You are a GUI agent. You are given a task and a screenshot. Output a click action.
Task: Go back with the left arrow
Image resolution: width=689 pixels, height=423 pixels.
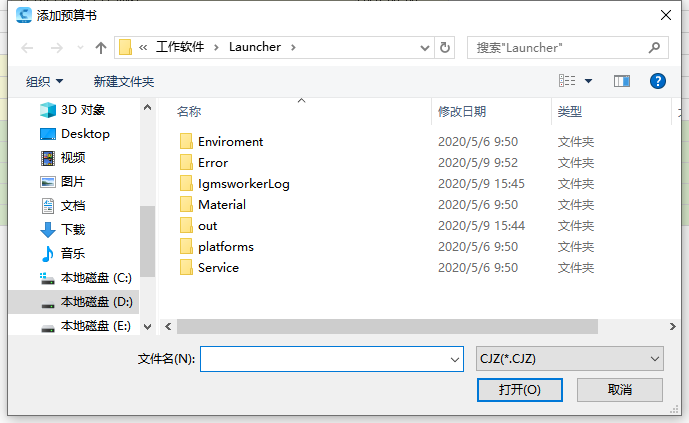coord(27,47)
